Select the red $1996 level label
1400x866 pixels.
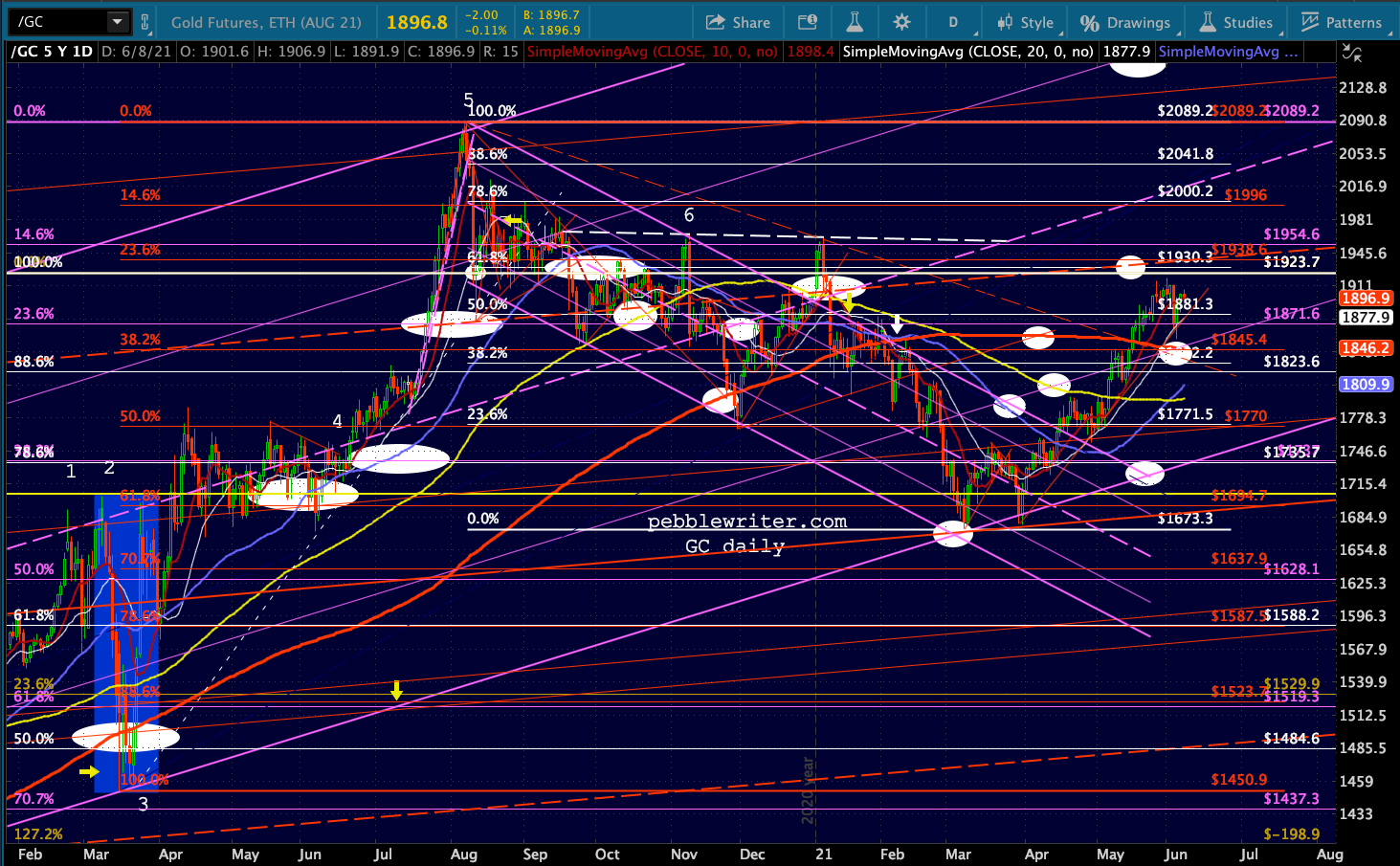point(1245,195)
